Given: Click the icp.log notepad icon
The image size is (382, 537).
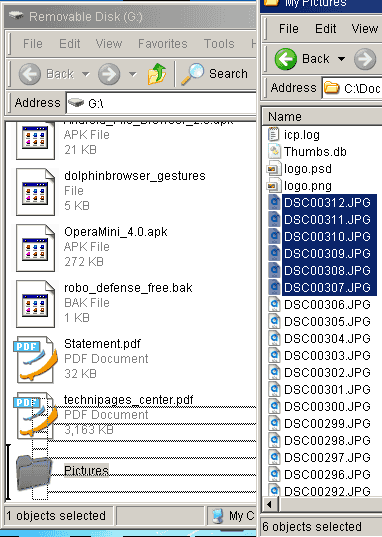Looking at the screenshot, I should (273, 134).
